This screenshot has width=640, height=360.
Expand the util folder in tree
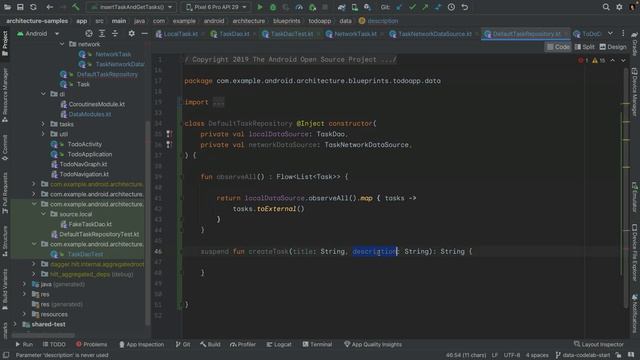click(x=43, y=134)
